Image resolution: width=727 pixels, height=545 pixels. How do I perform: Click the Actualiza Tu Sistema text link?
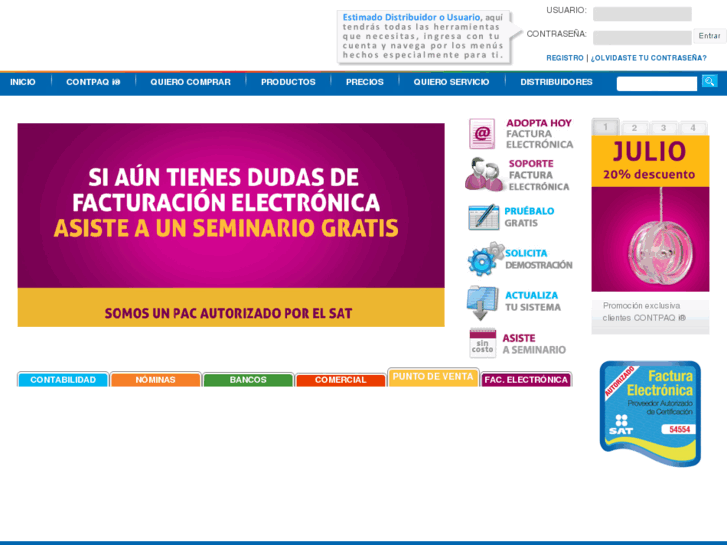coord(533,301)
